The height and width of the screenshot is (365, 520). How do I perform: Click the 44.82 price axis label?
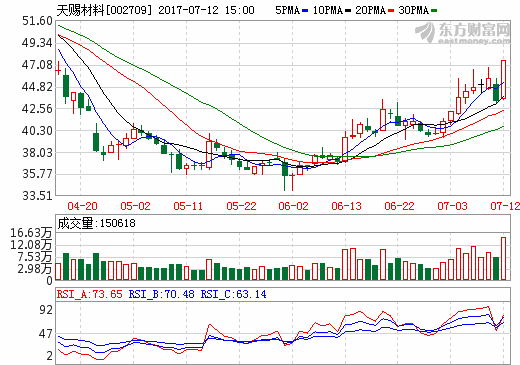click(37, 87)
